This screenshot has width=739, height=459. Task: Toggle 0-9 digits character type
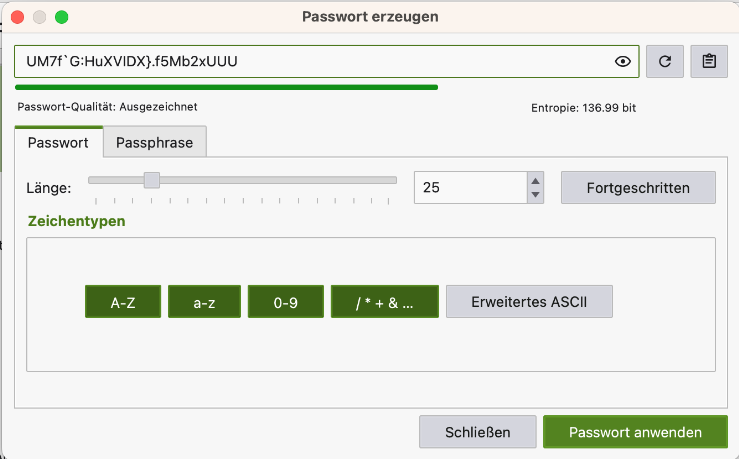pyautogui.click(x=285, y=302)
